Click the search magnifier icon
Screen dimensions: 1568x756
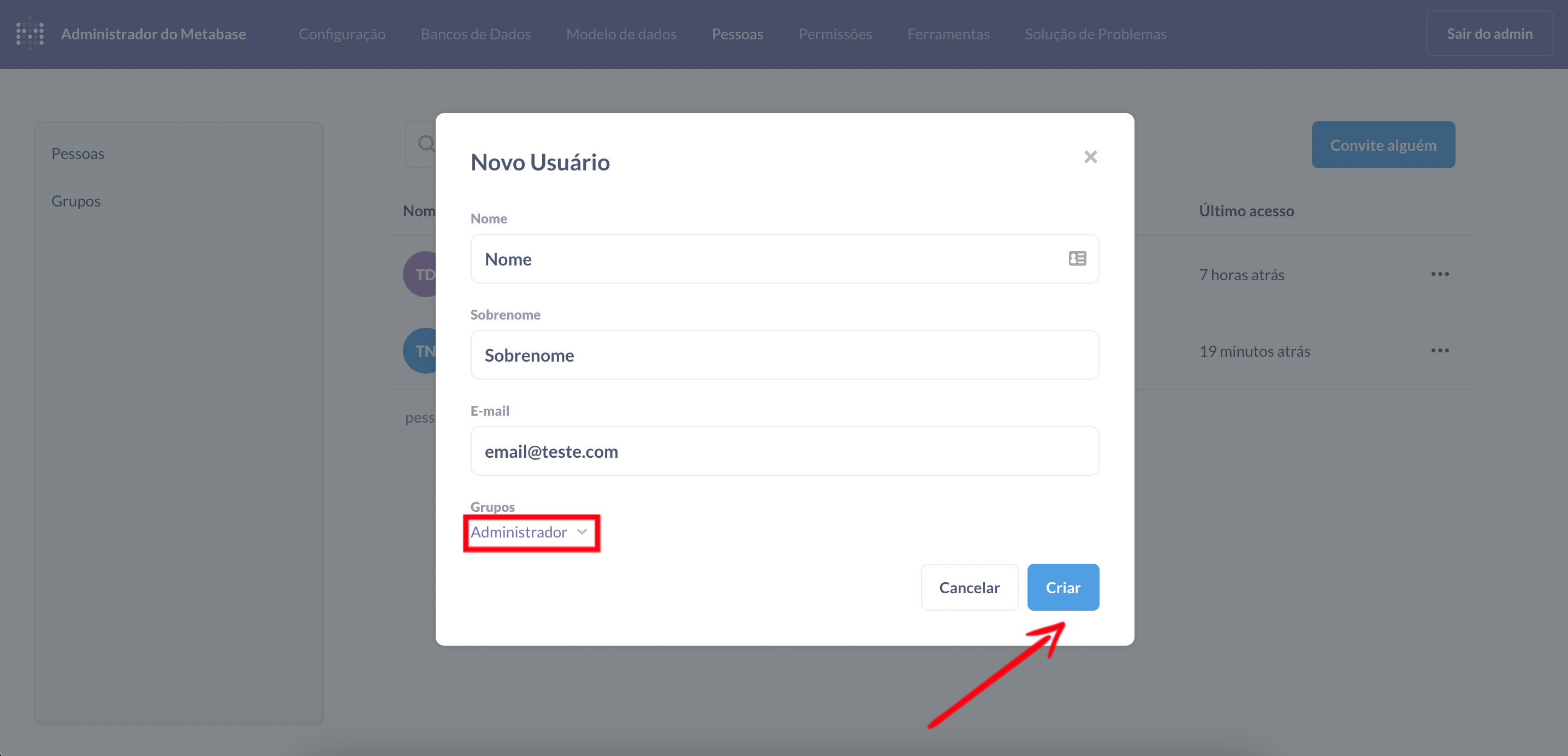[425, 144]
